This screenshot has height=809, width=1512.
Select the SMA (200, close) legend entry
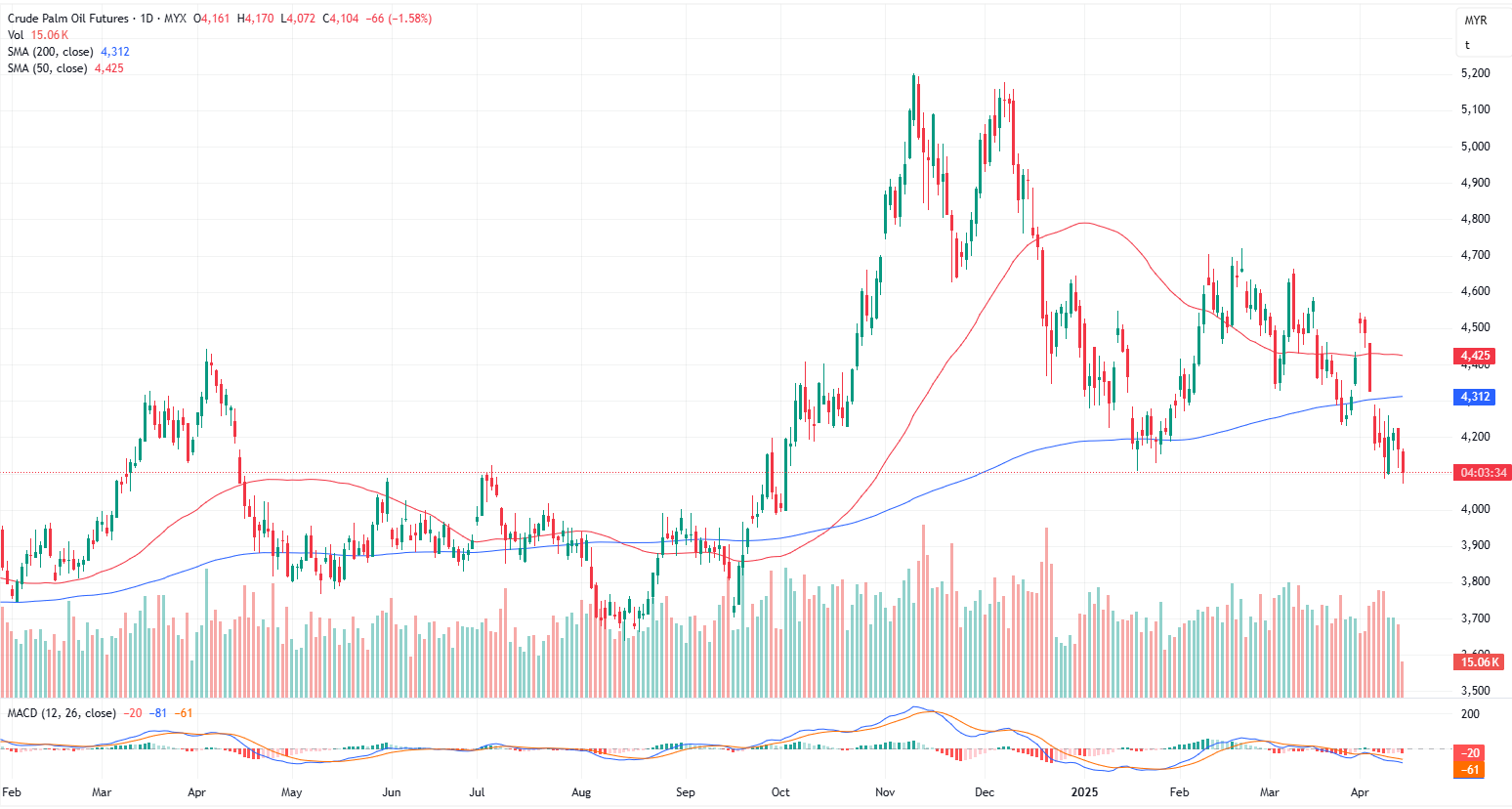pyautogui.click(x=51, y=52)
